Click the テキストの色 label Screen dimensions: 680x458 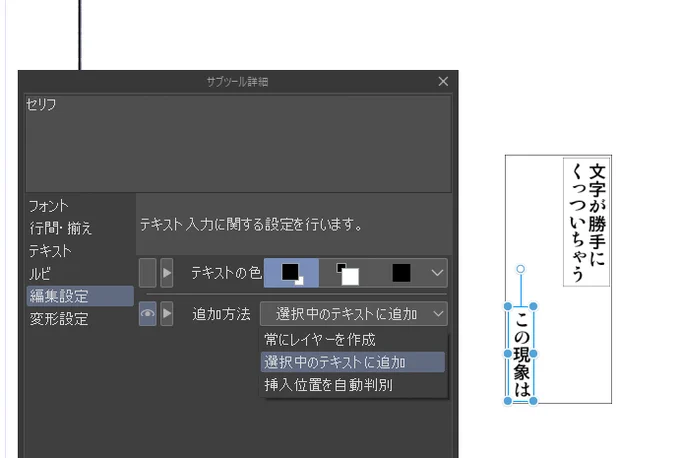coord(226,273)
